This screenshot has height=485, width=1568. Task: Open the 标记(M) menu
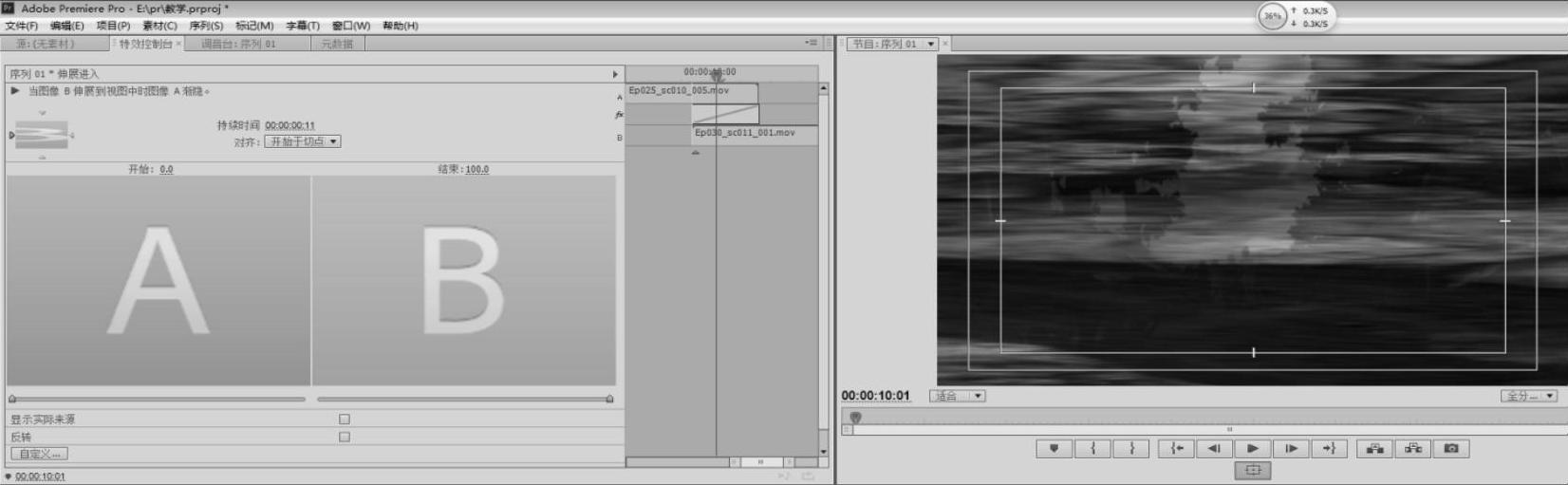[254, 26]
